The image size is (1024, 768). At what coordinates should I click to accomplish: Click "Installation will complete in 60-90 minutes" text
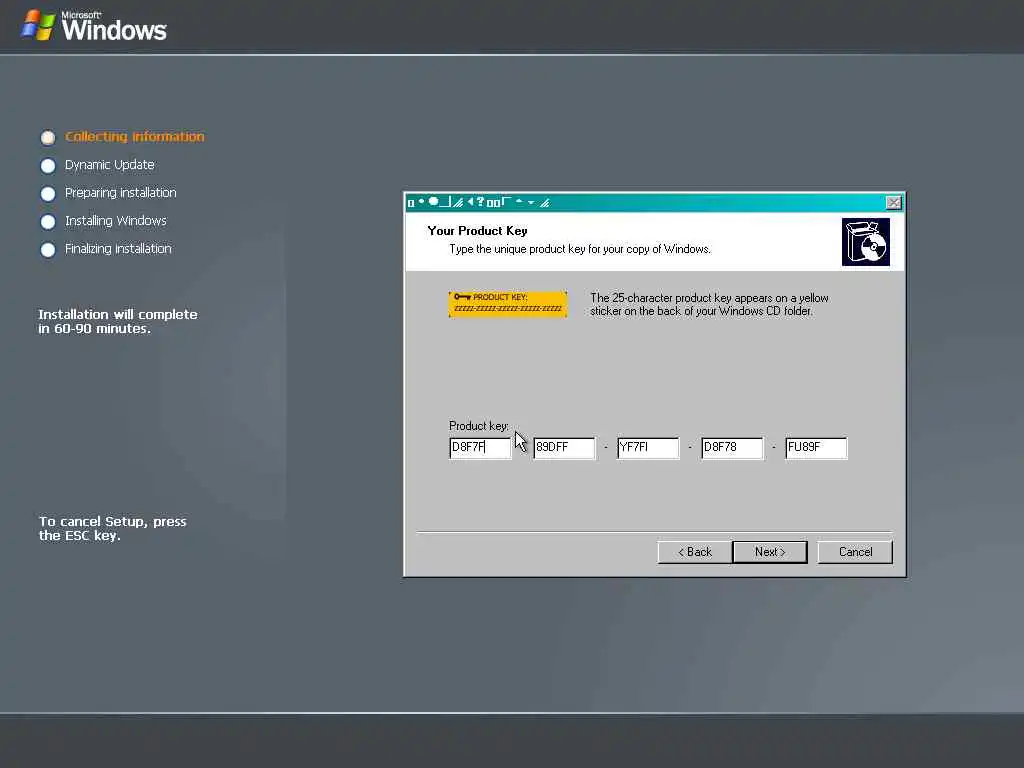coord(118,321)
